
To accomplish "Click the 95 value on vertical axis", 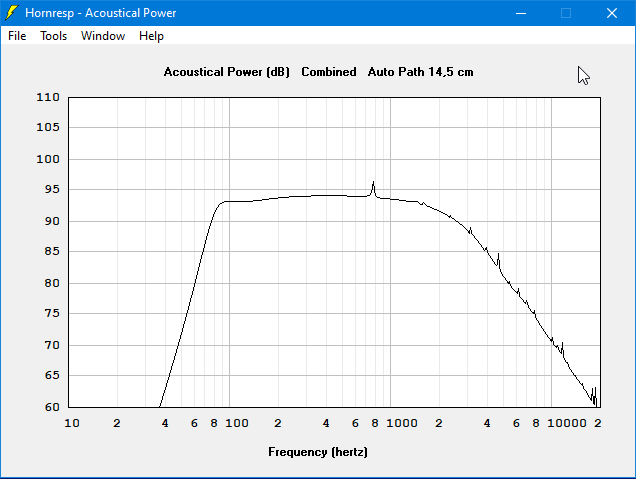I will 52,189.
